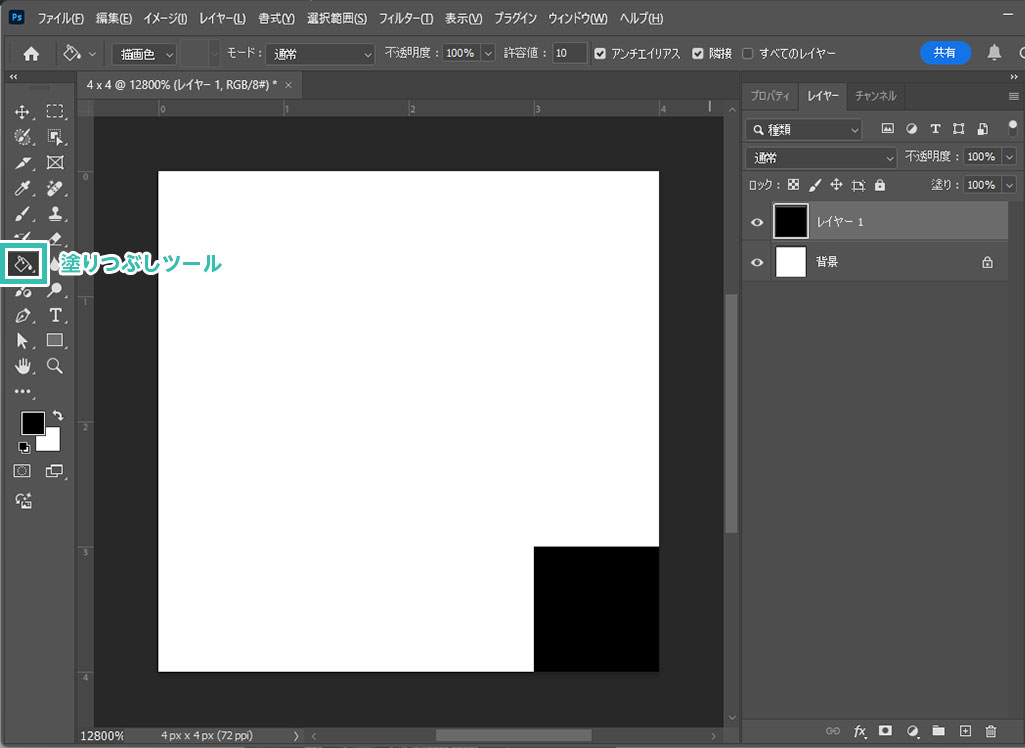Open the Layers panel hamburger menu
This screenshot has height=748, width=1025.
[1013, 96]
